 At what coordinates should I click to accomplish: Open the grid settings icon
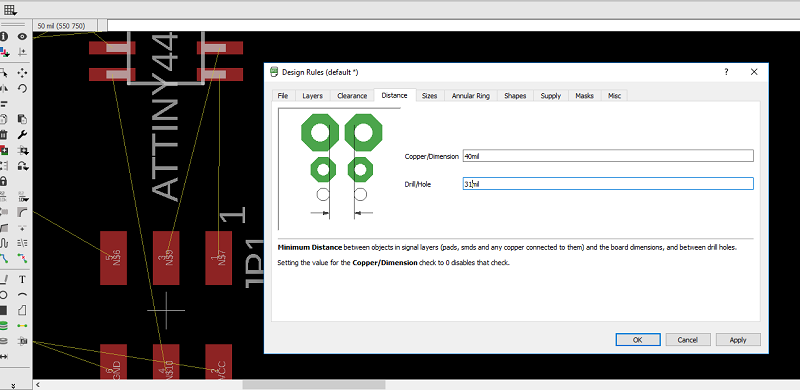[10, 10]
